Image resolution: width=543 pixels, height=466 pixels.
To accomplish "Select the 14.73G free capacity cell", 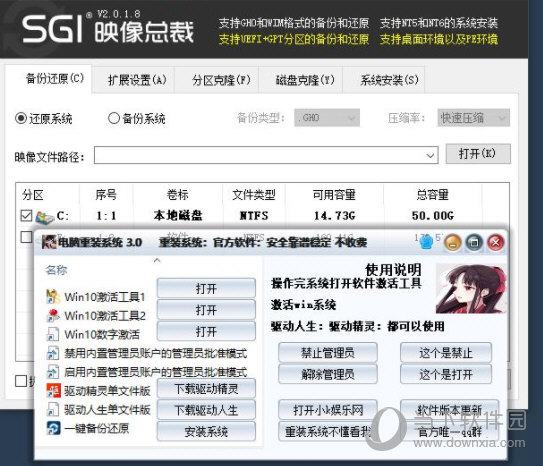I will coord(335,216).
